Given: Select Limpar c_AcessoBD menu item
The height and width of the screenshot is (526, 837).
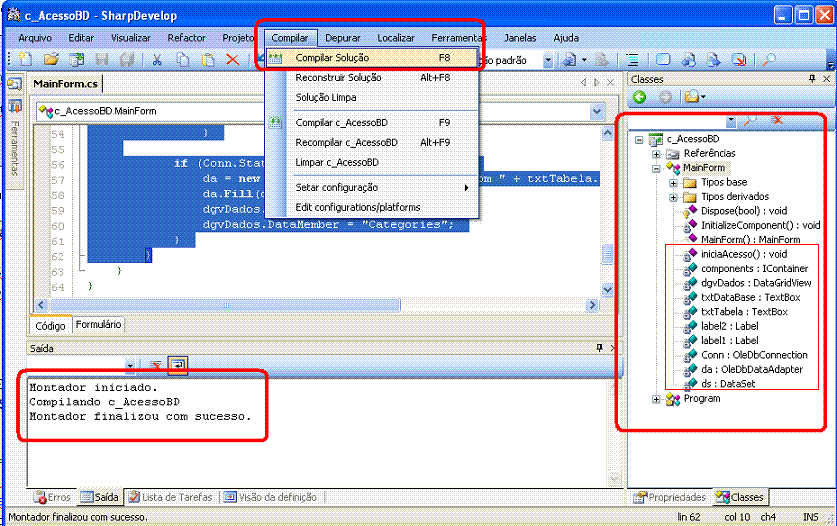Looking at the screenshot, I should [372, 162].
